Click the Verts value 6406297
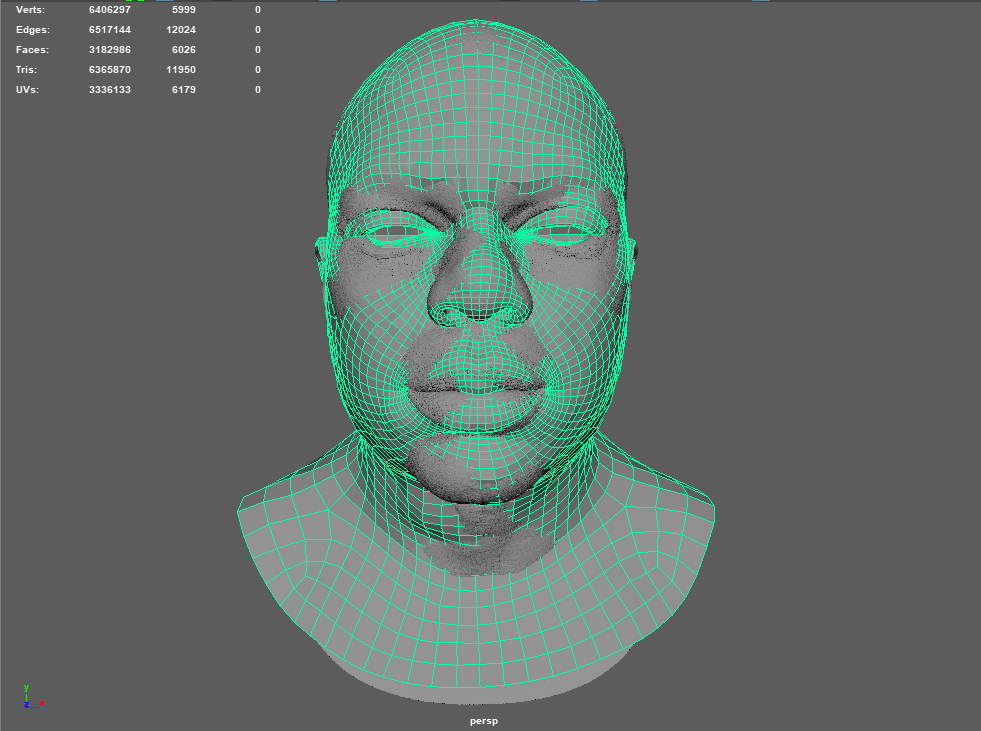 pos(109,10)
